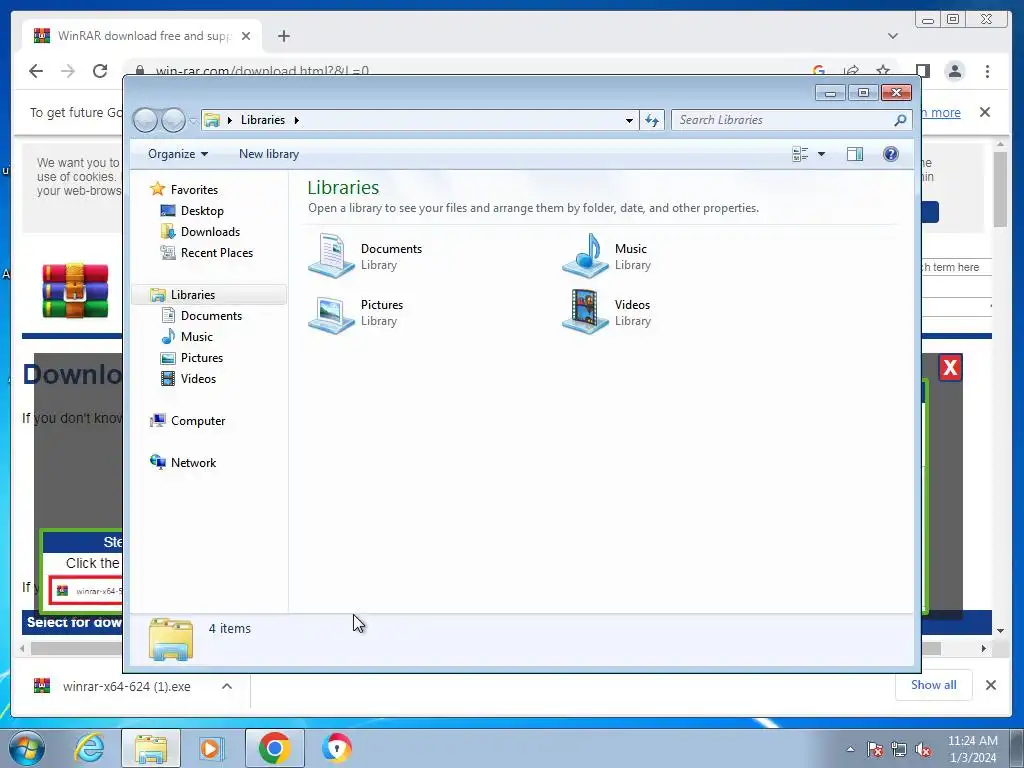Toggle Chrome side panel icon
The height and width of the screenshot is (768, 1024).
[x=922, y=71]
